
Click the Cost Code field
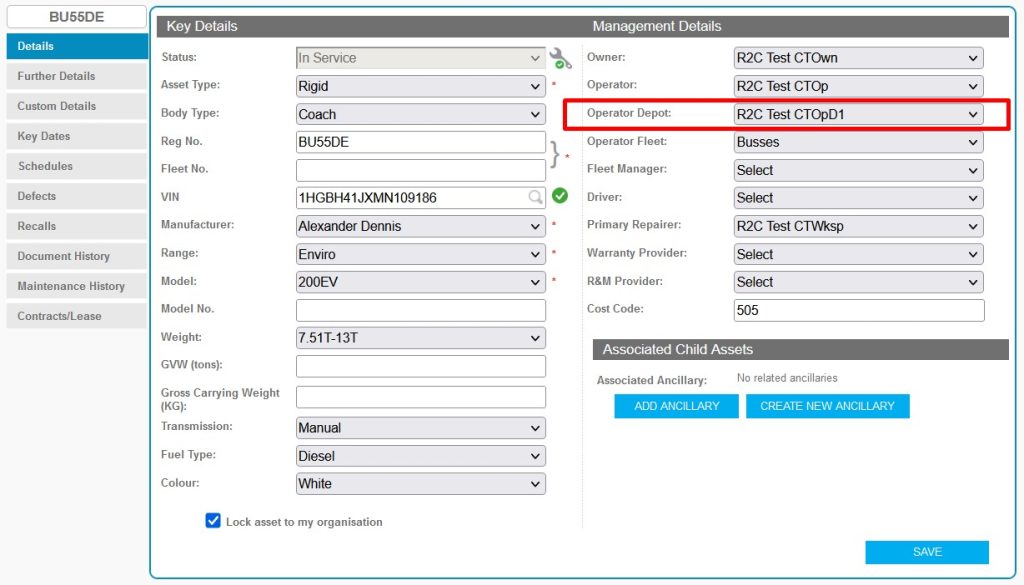coord(859,310)
